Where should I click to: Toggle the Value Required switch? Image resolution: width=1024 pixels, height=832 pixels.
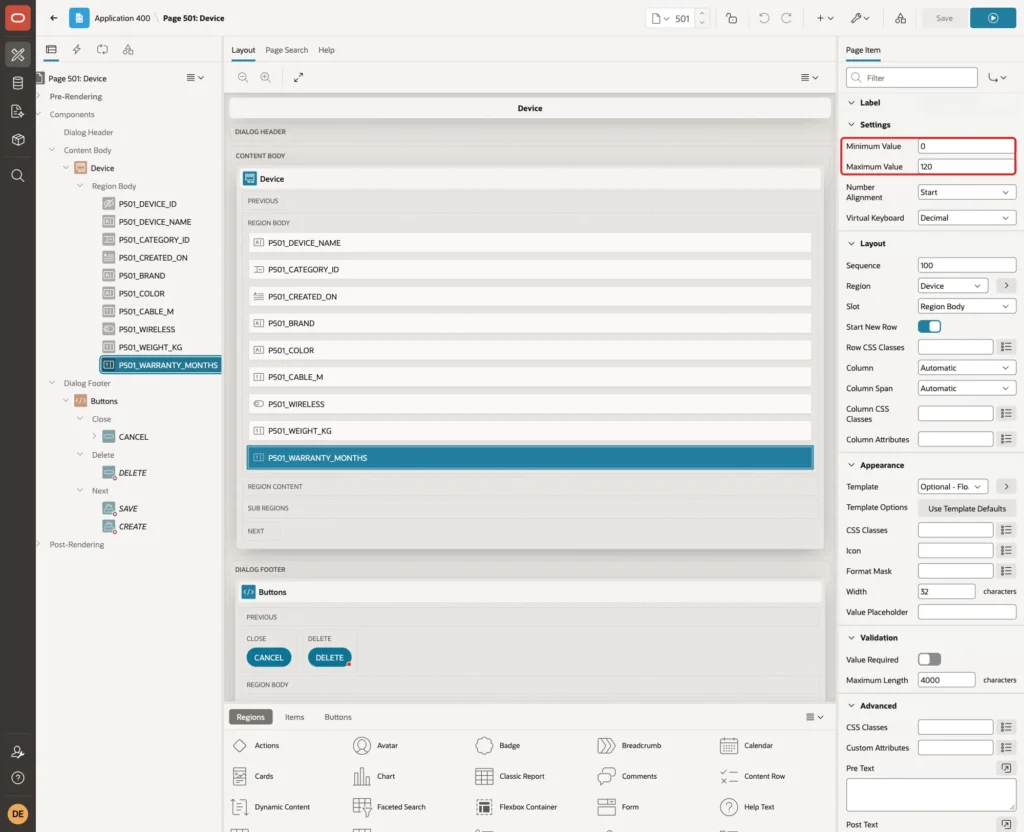pos(929,660)
